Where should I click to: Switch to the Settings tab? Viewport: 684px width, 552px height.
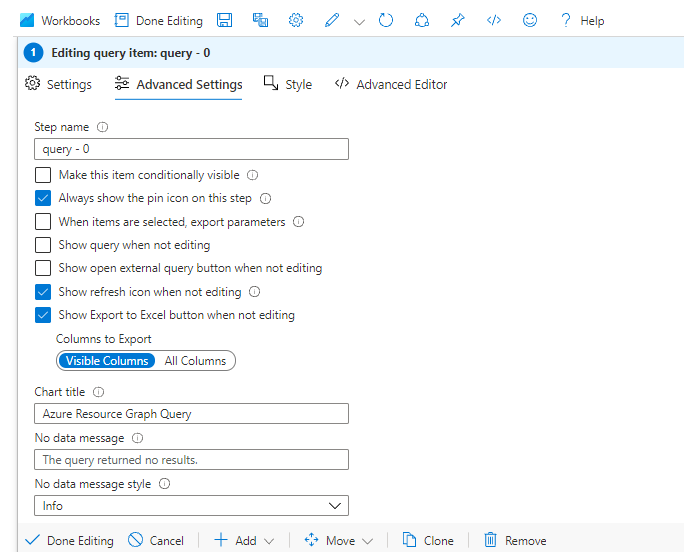click(58, 85)
